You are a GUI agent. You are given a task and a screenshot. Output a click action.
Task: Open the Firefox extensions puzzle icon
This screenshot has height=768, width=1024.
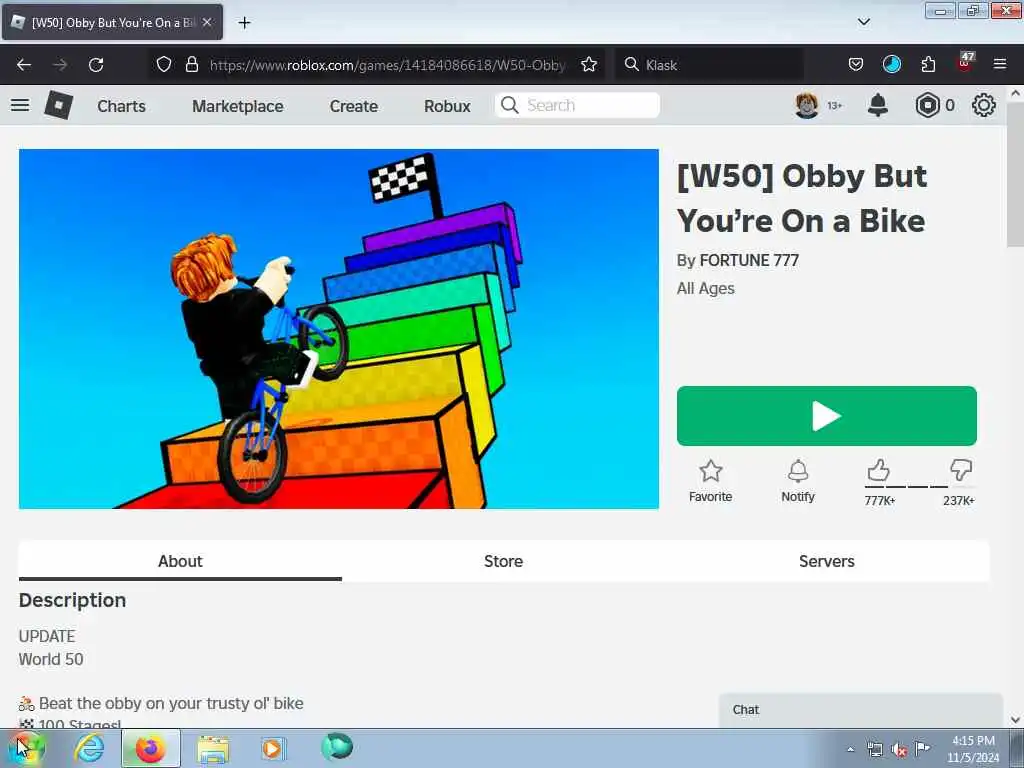928,64
